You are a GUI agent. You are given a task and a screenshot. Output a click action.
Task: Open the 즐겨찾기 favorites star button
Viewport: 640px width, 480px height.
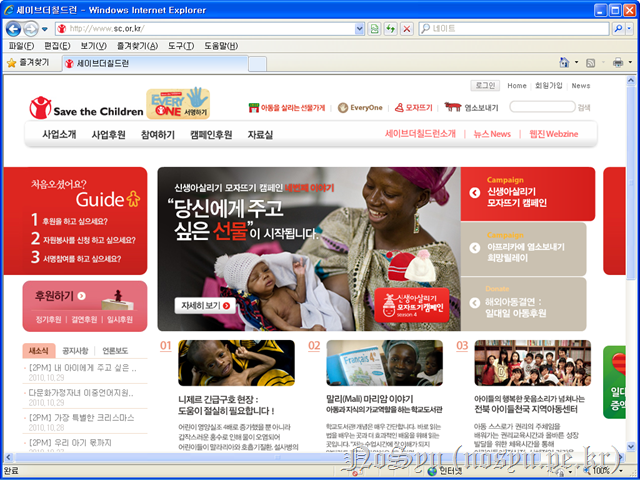pos(29,63)
